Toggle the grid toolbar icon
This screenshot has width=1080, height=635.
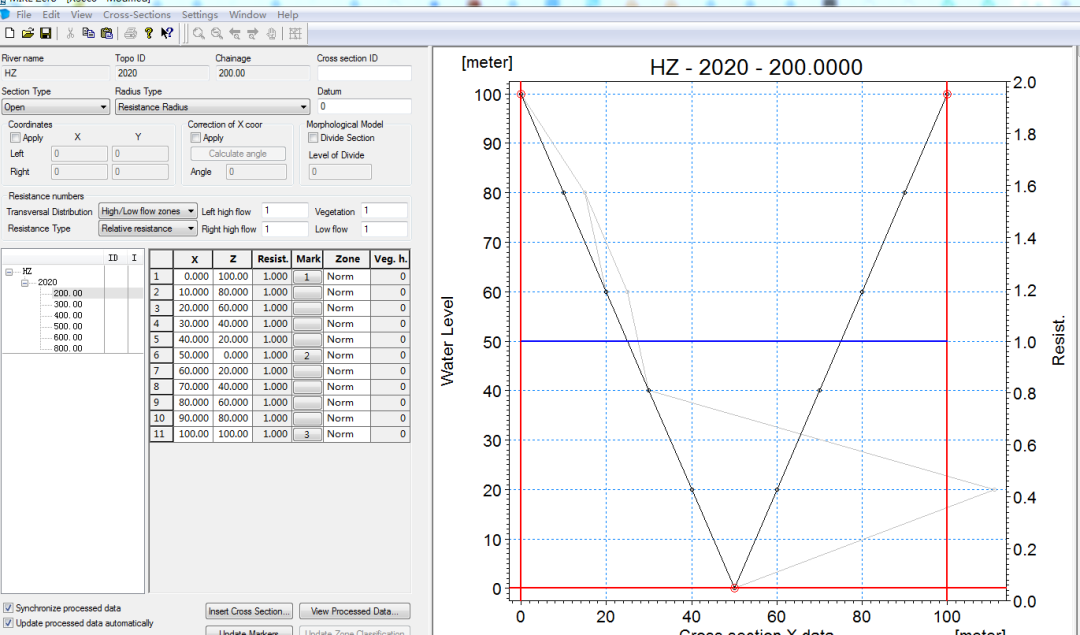coord(295,33)
